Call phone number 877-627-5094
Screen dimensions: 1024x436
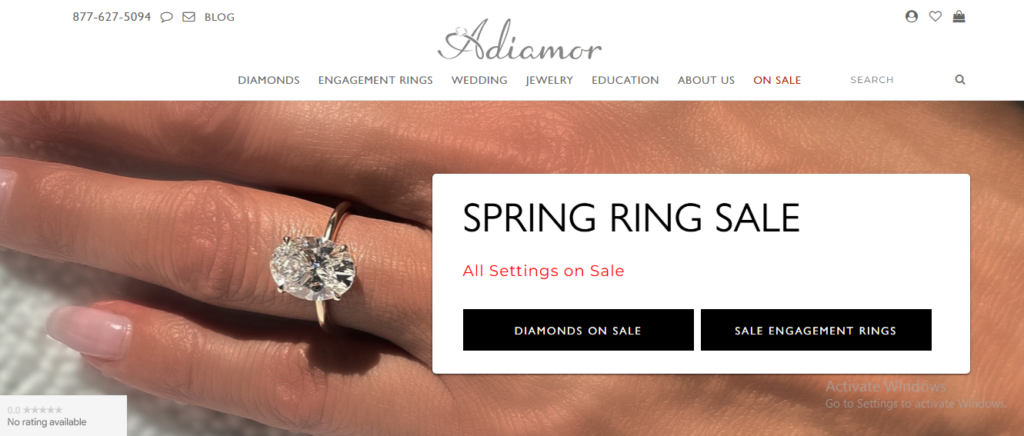point(112,17)
